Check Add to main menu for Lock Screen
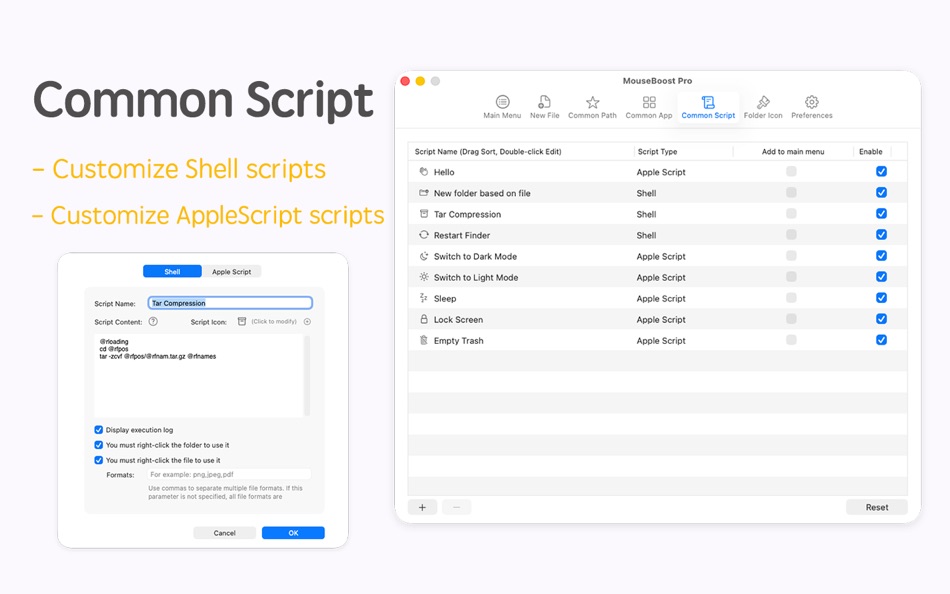Screen dimensions: 950x594 click(791, 319)
